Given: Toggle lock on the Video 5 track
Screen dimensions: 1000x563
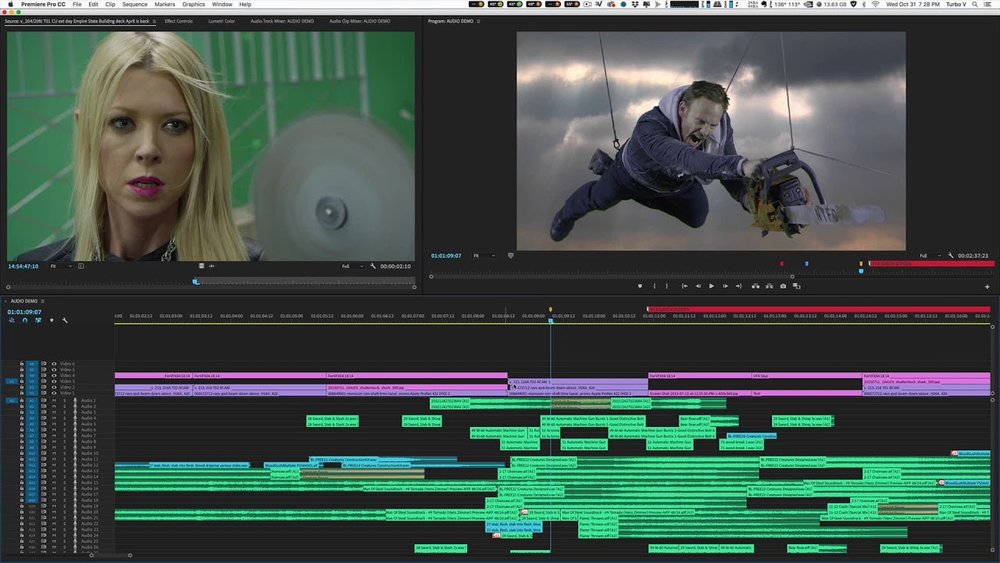Looking at the screenshot, I should pos(22,369).
